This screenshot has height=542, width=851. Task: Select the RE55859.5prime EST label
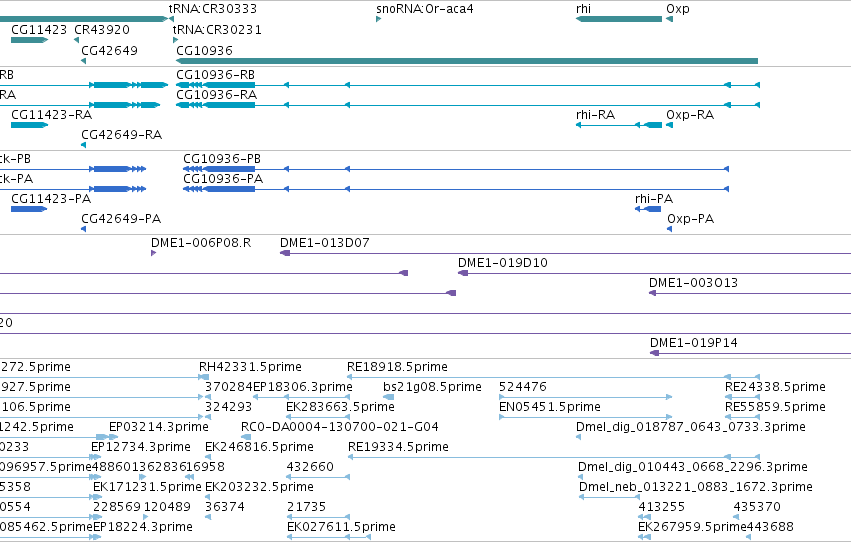[x=775, y=407]
